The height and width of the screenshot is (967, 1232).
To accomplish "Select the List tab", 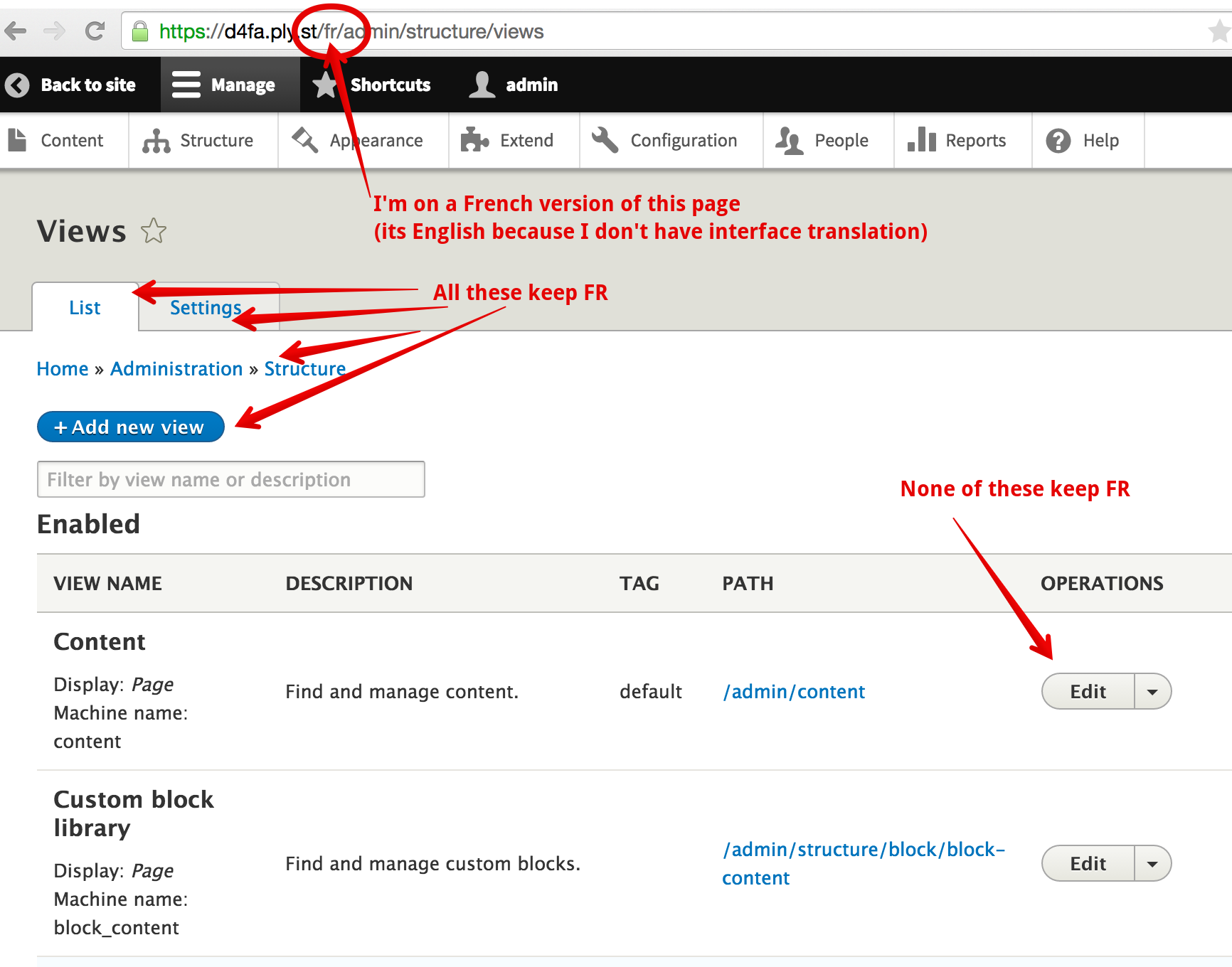I will (x=85, y=308).
